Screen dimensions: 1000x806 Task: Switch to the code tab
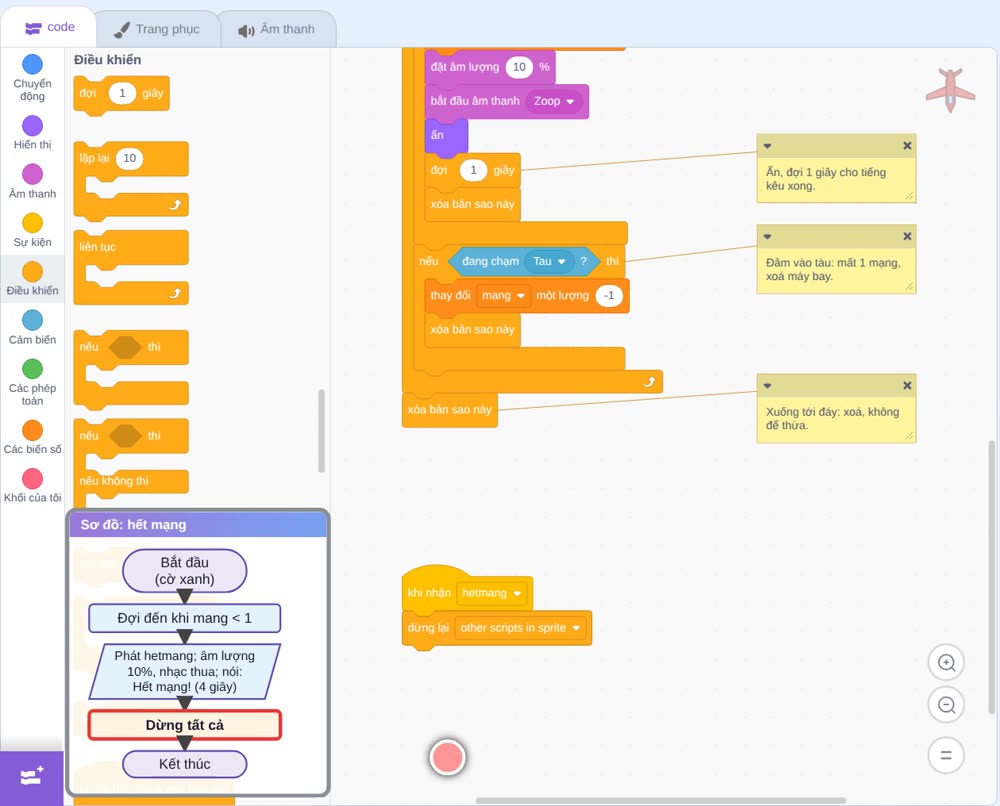(49, 27)
